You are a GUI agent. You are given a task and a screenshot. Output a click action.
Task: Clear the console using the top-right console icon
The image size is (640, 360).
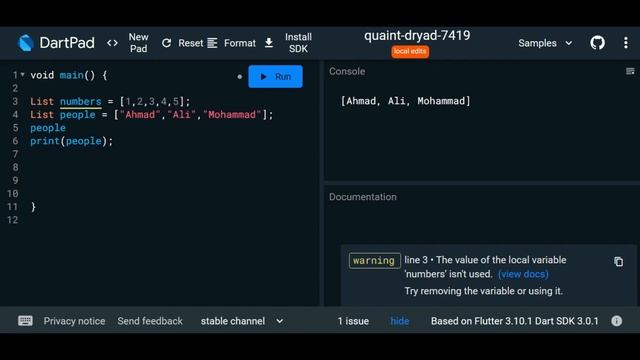point(630,71)
